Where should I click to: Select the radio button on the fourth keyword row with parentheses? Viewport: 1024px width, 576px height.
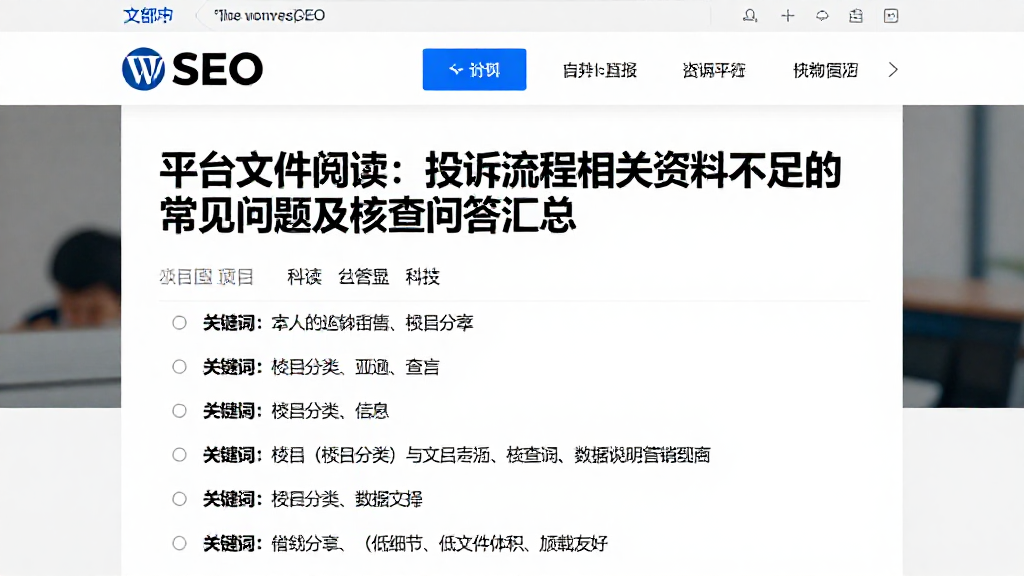coord(180,455)
